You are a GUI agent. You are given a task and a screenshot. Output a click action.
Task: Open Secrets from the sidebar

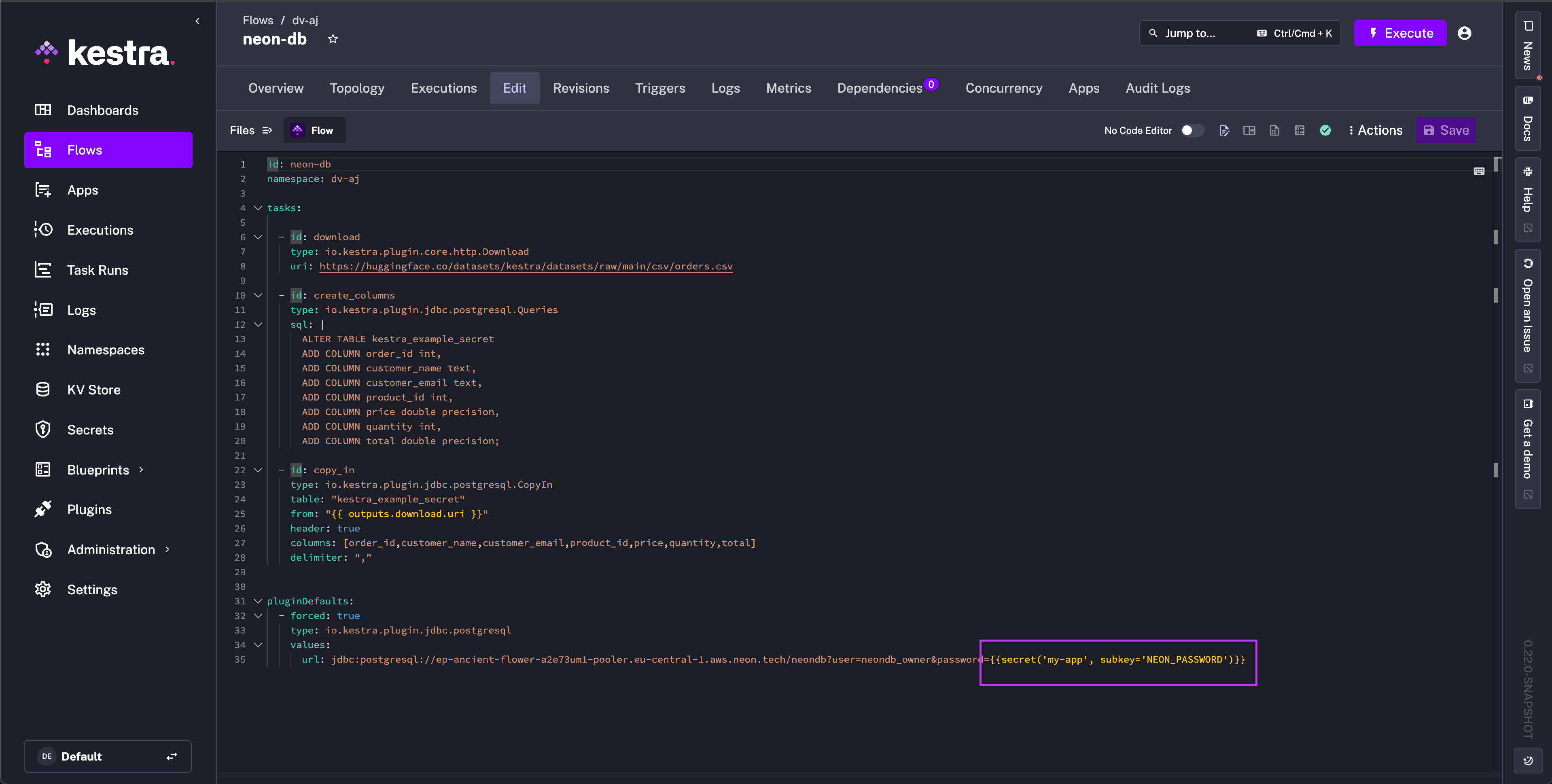pos(90,430)
